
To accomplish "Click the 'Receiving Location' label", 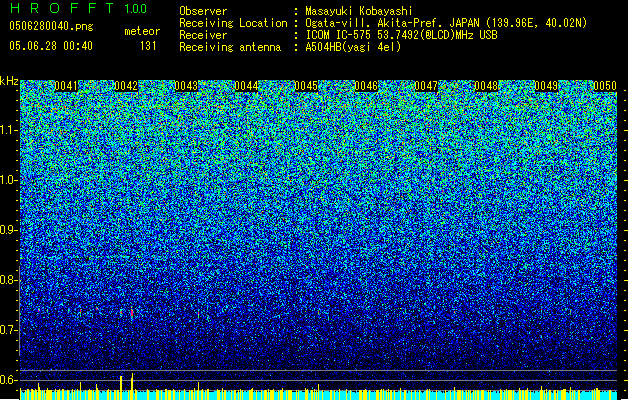I will [233, 23].
